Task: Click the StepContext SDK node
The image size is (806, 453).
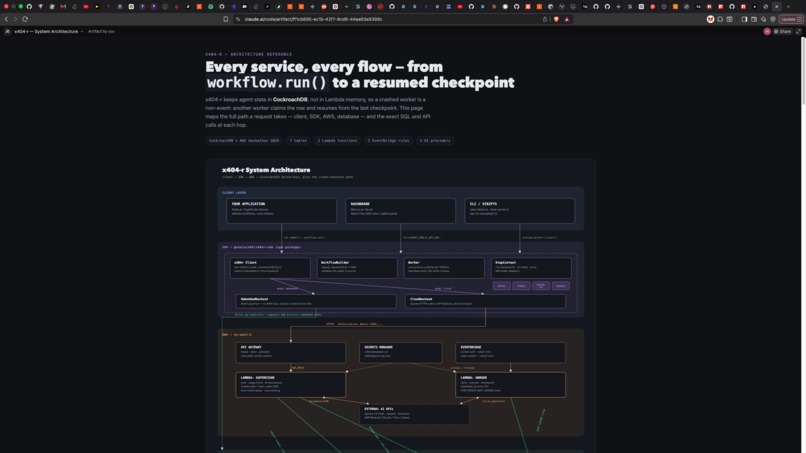Action: click(531, 268)
